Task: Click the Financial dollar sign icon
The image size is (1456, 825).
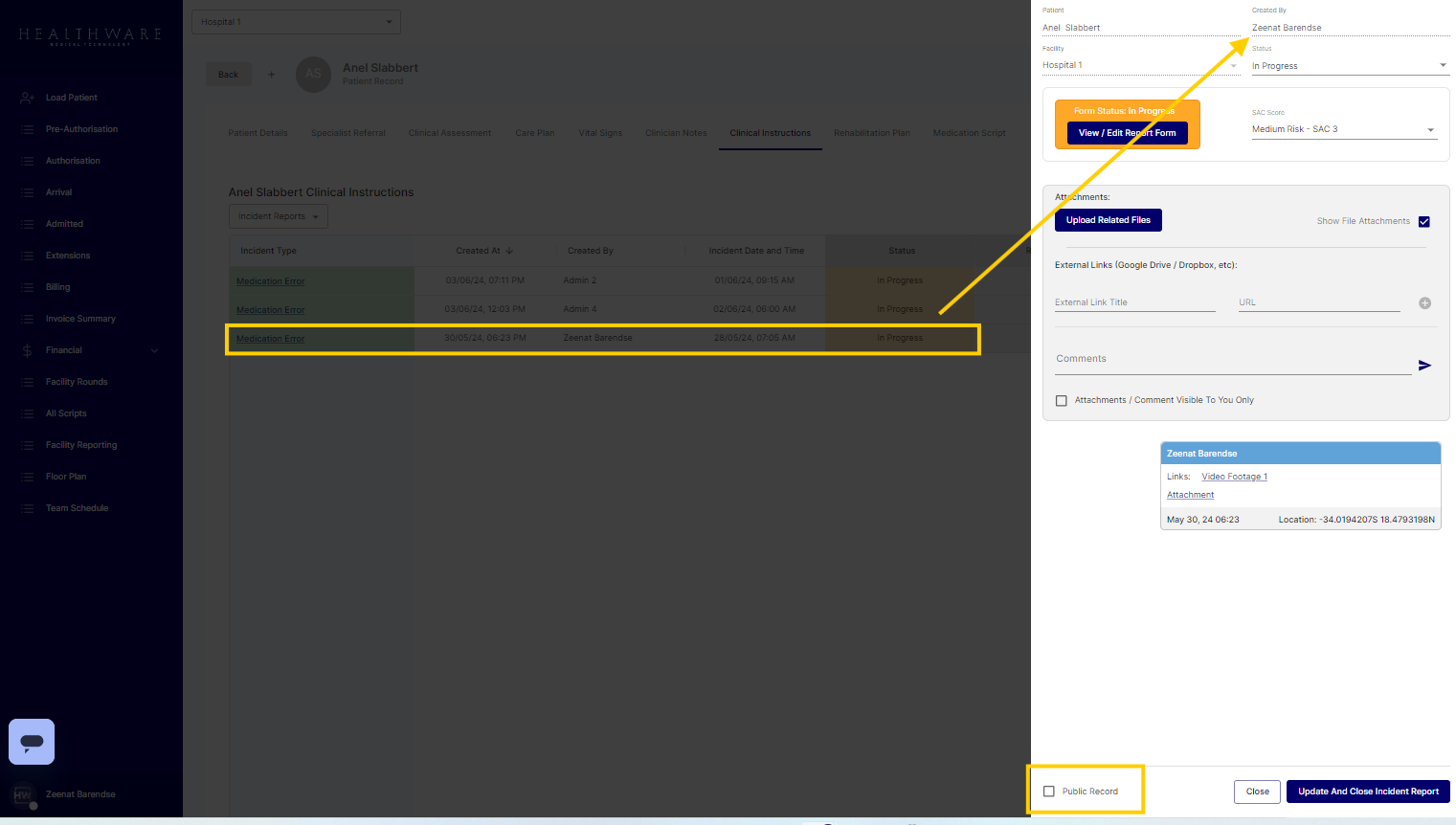Action: pos(28,350)
